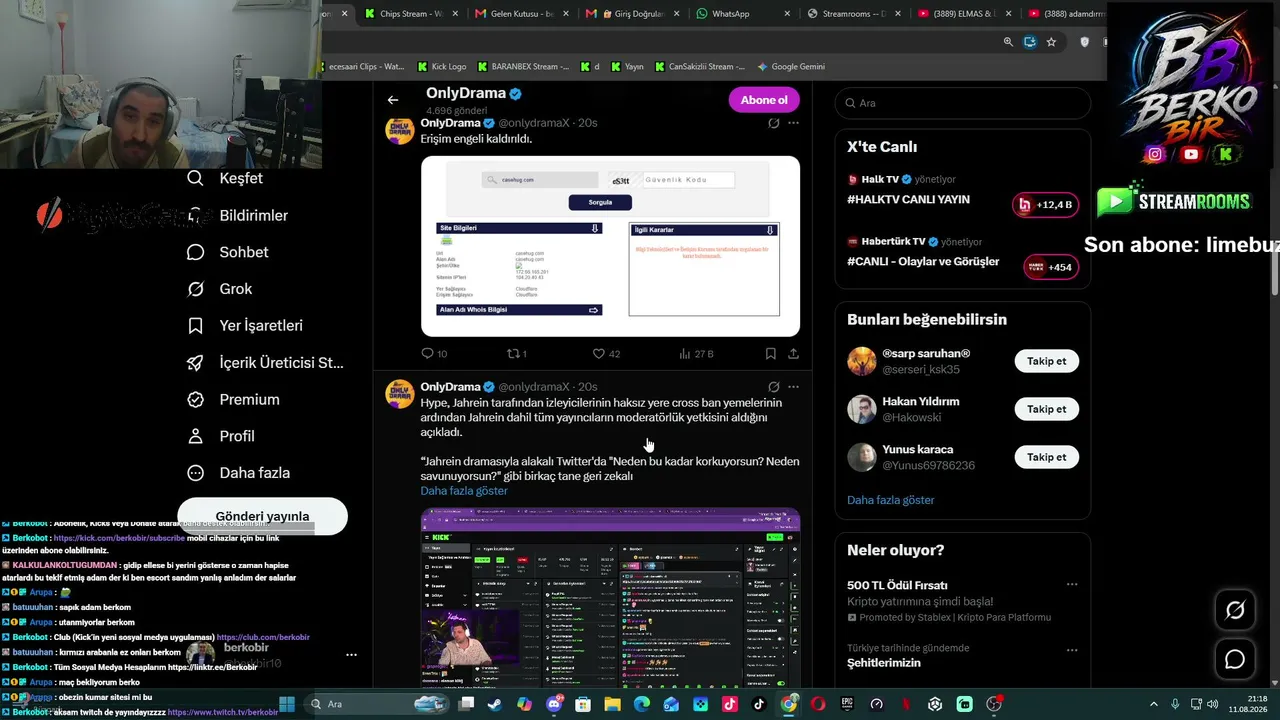Open Profil page in the sidebar

[x=221, y=436]
